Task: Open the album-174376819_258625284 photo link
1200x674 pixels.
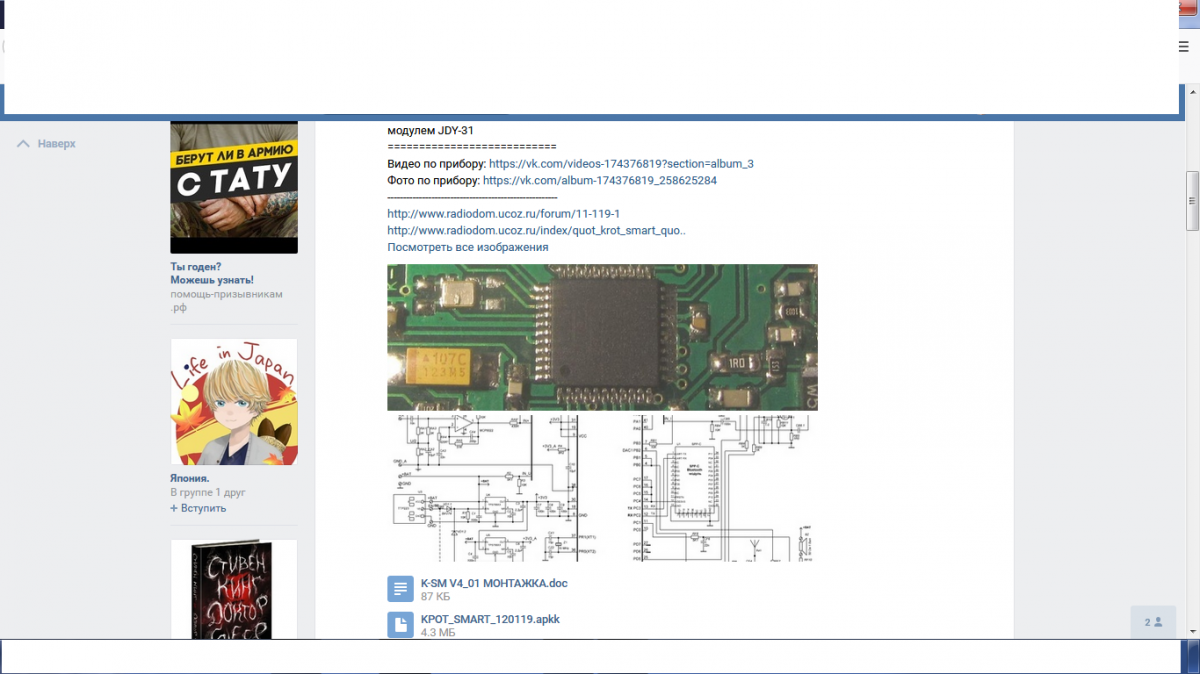Action: [599, 181]
